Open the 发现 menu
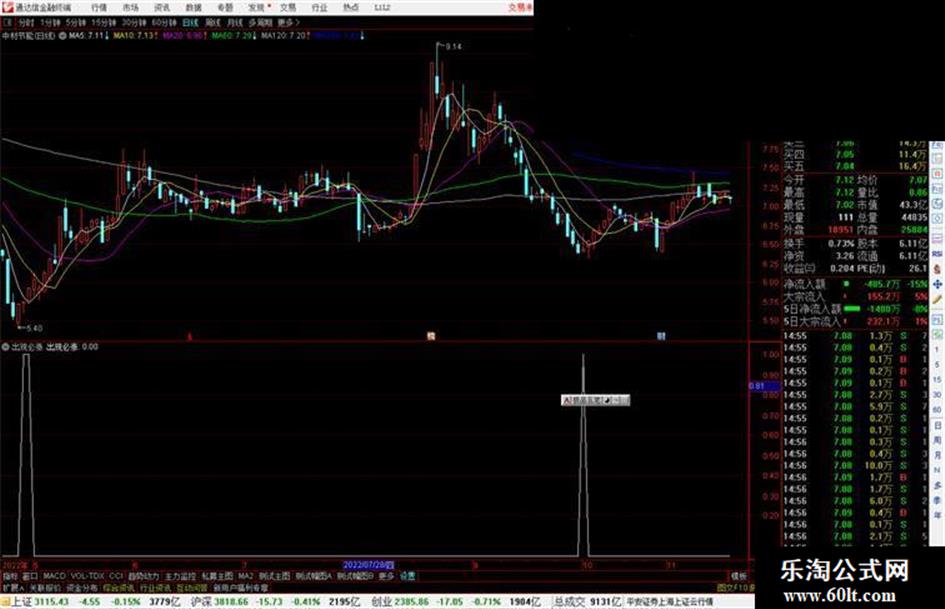The height and width of the screenshot is (609, 945). pos(257,8)
